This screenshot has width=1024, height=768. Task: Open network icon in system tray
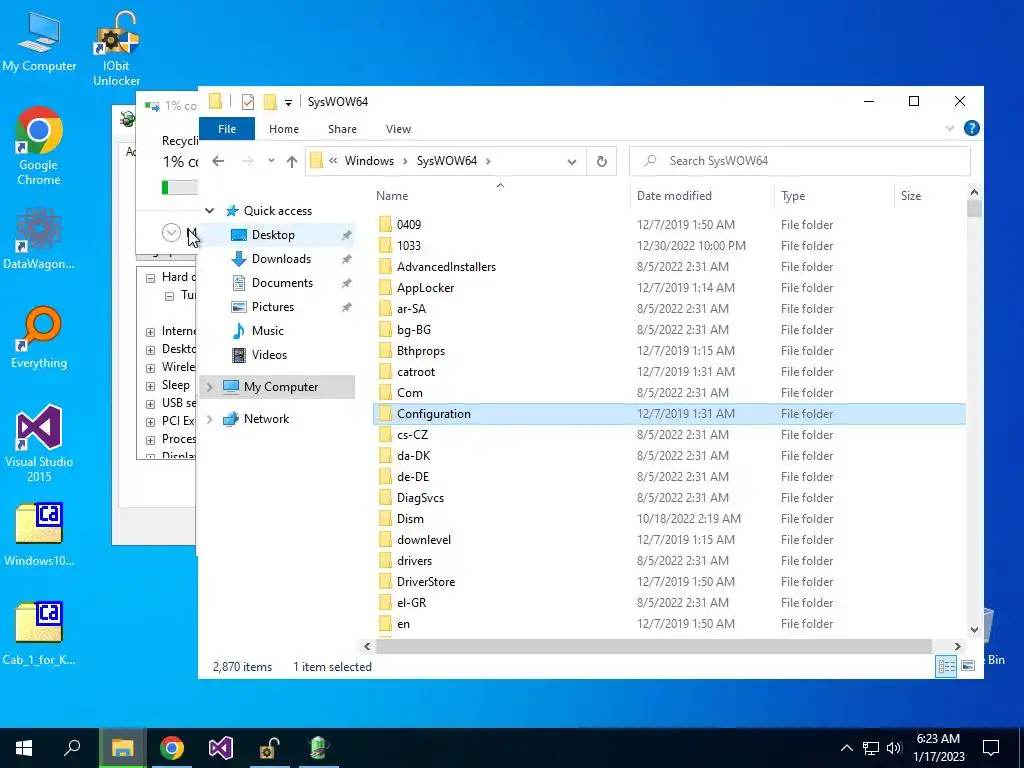(x=871, y=748)
